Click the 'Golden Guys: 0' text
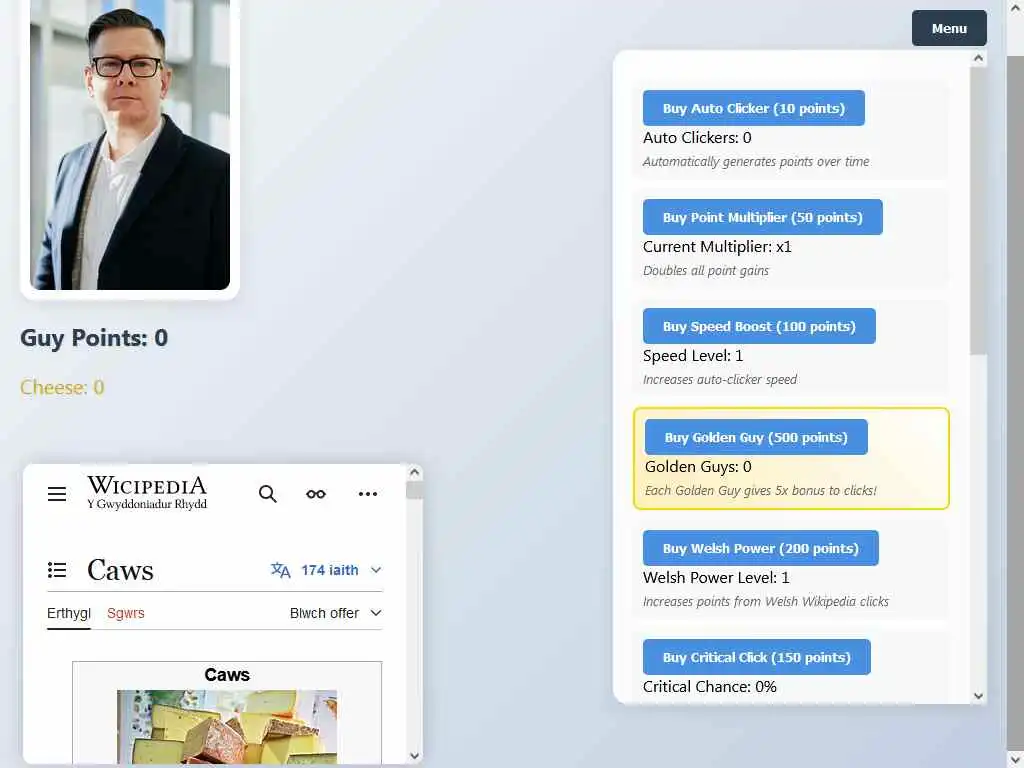 pos(698,467)
